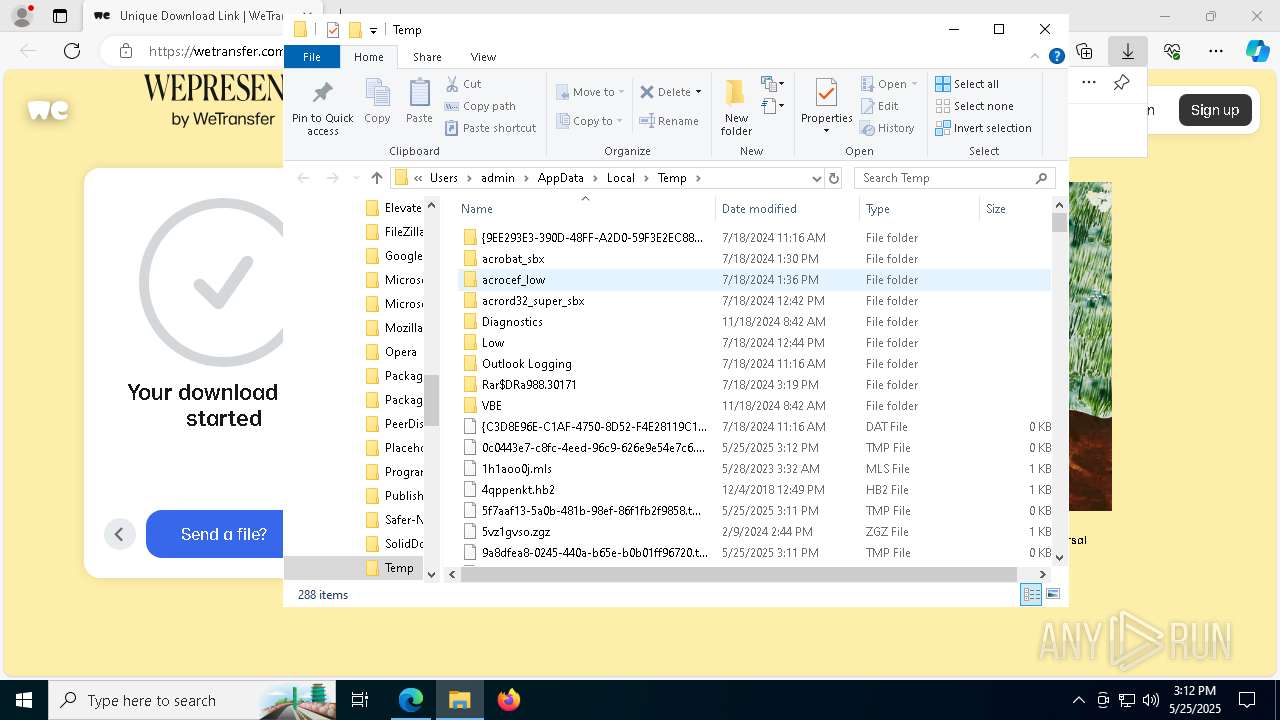The height and width of the screenshot is (720, 1280).
Task: Select the Diagnostics folder
Action: coord(512,322)
